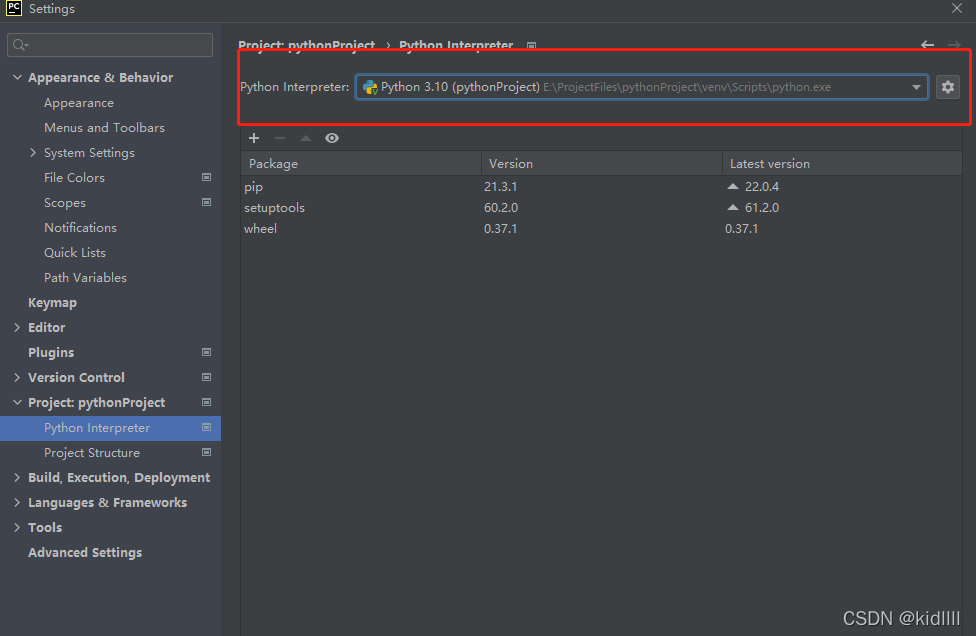
Task: Select the setuptools package row
Action: (x=601, y=208)
